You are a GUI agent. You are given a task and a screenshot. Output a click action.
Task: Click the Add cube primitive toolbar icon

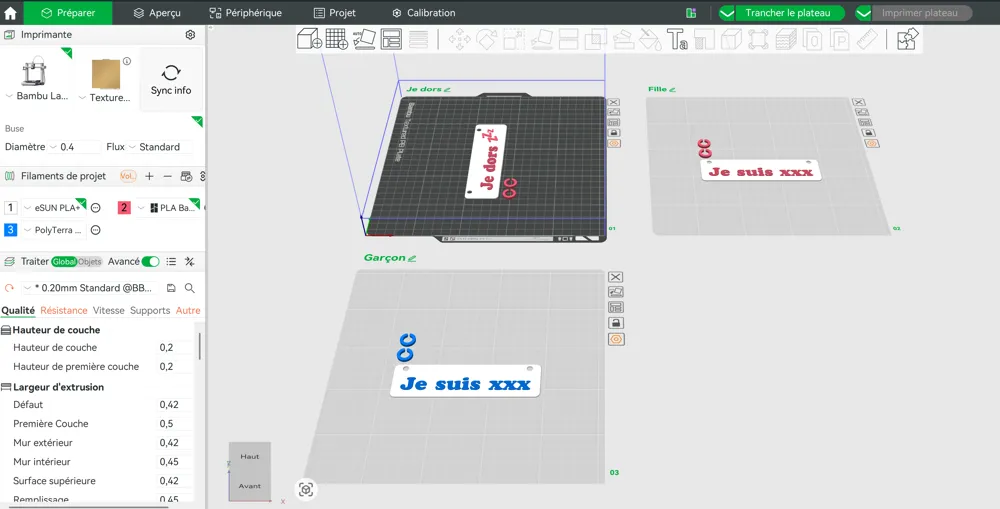309,39
